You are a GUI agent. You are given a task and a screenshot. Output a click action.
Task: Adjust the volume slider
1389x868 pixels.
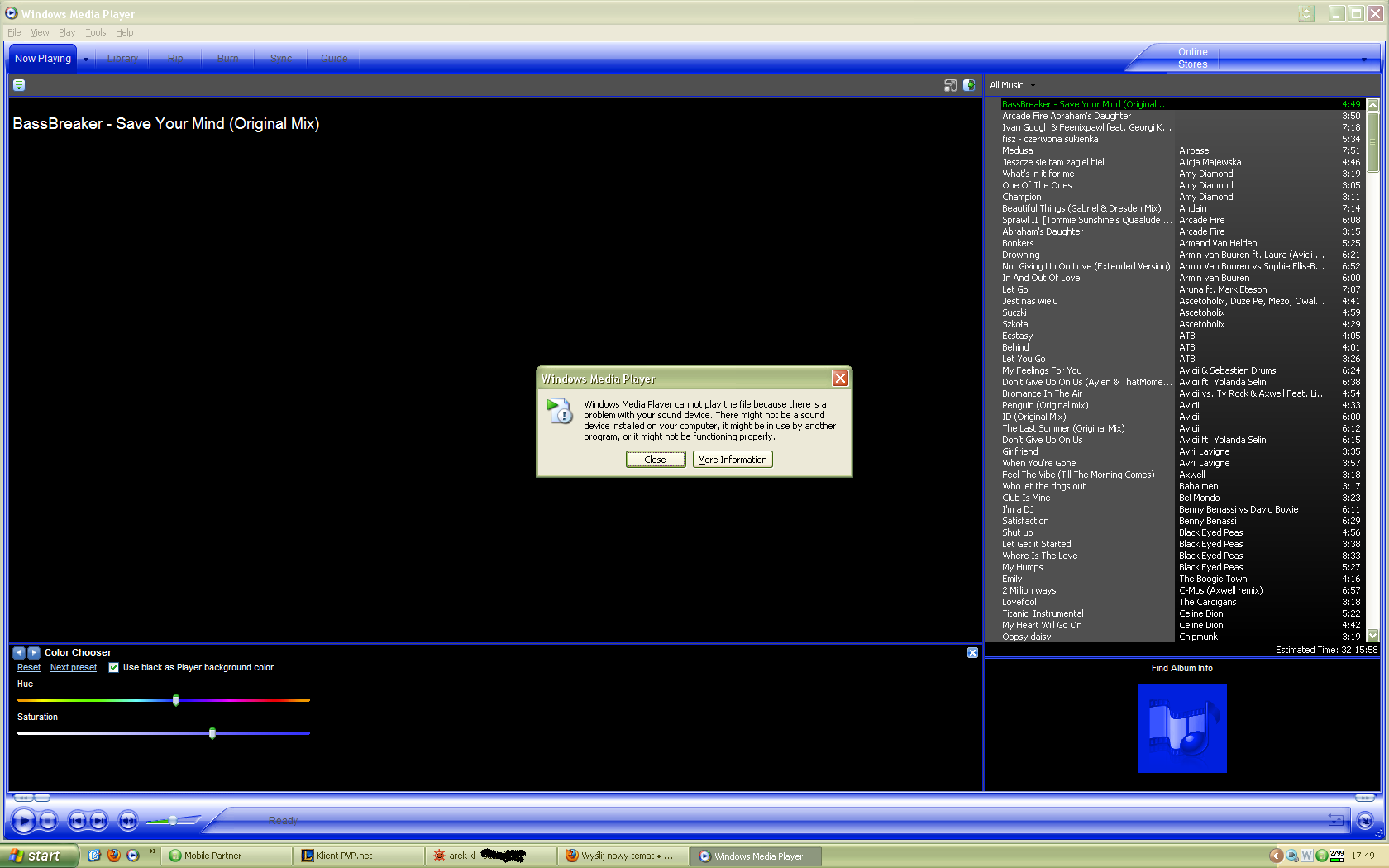click(173, 821)
